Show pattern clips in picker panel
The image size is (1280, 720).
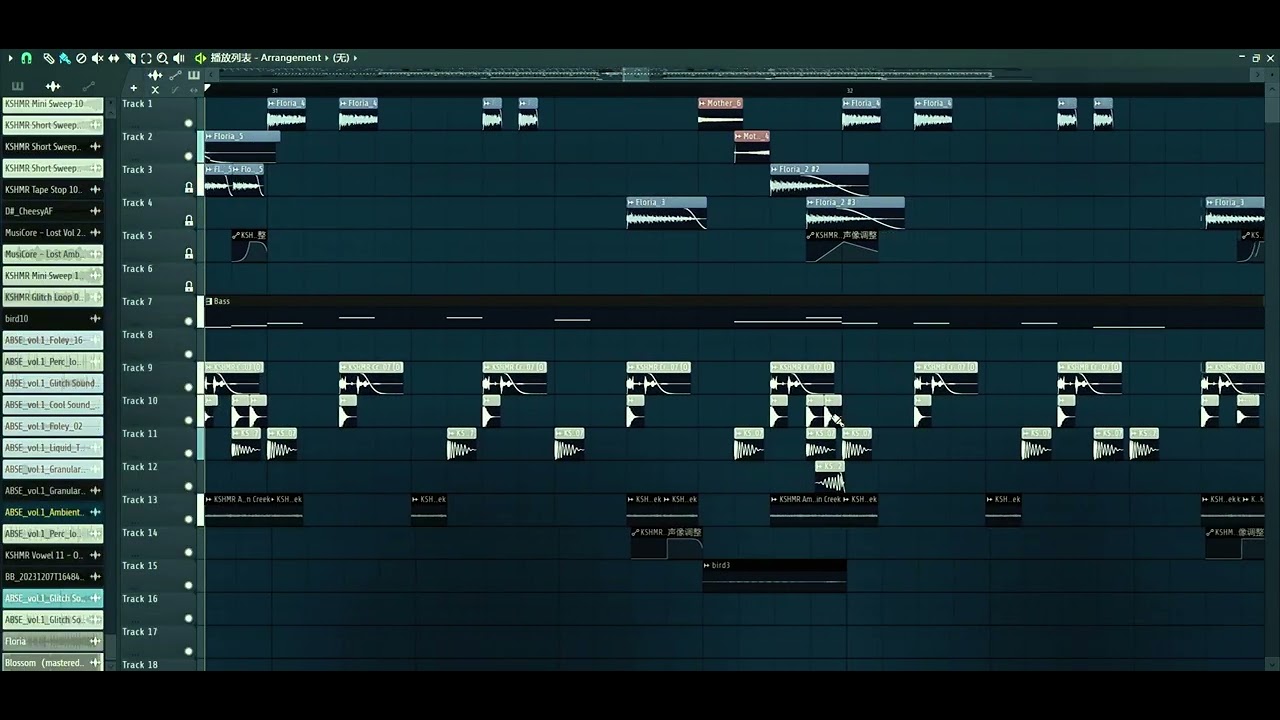pos(17,86)
